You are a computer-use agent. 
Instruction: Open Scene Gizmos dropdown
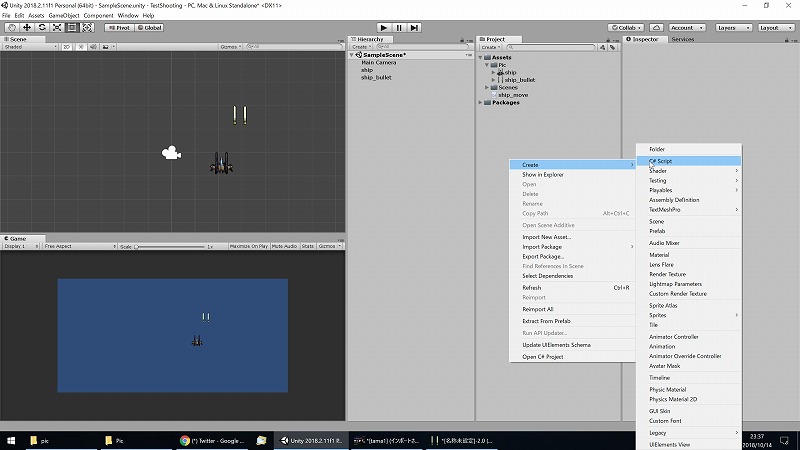pos(231,46)
